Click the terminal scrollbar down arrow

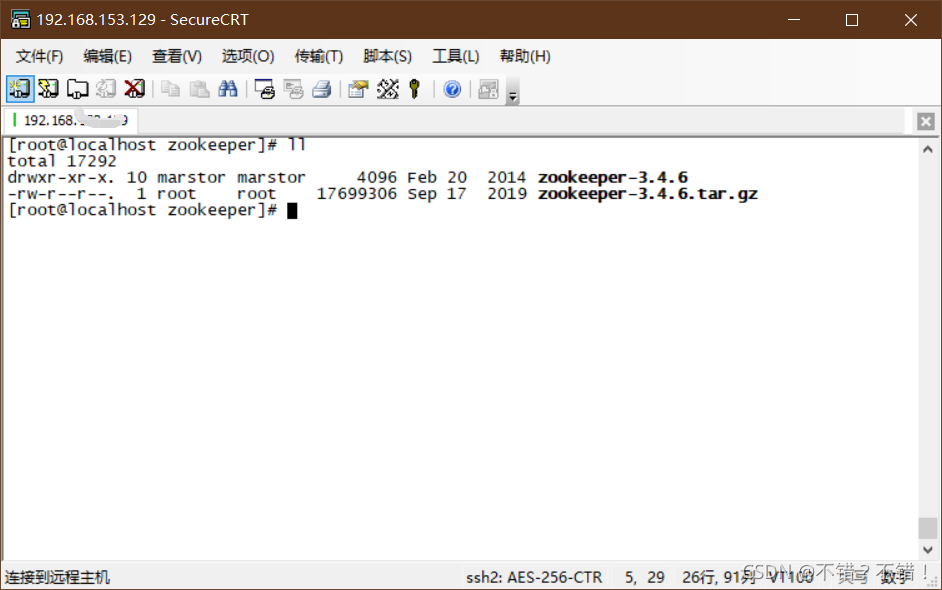(928, 550)
